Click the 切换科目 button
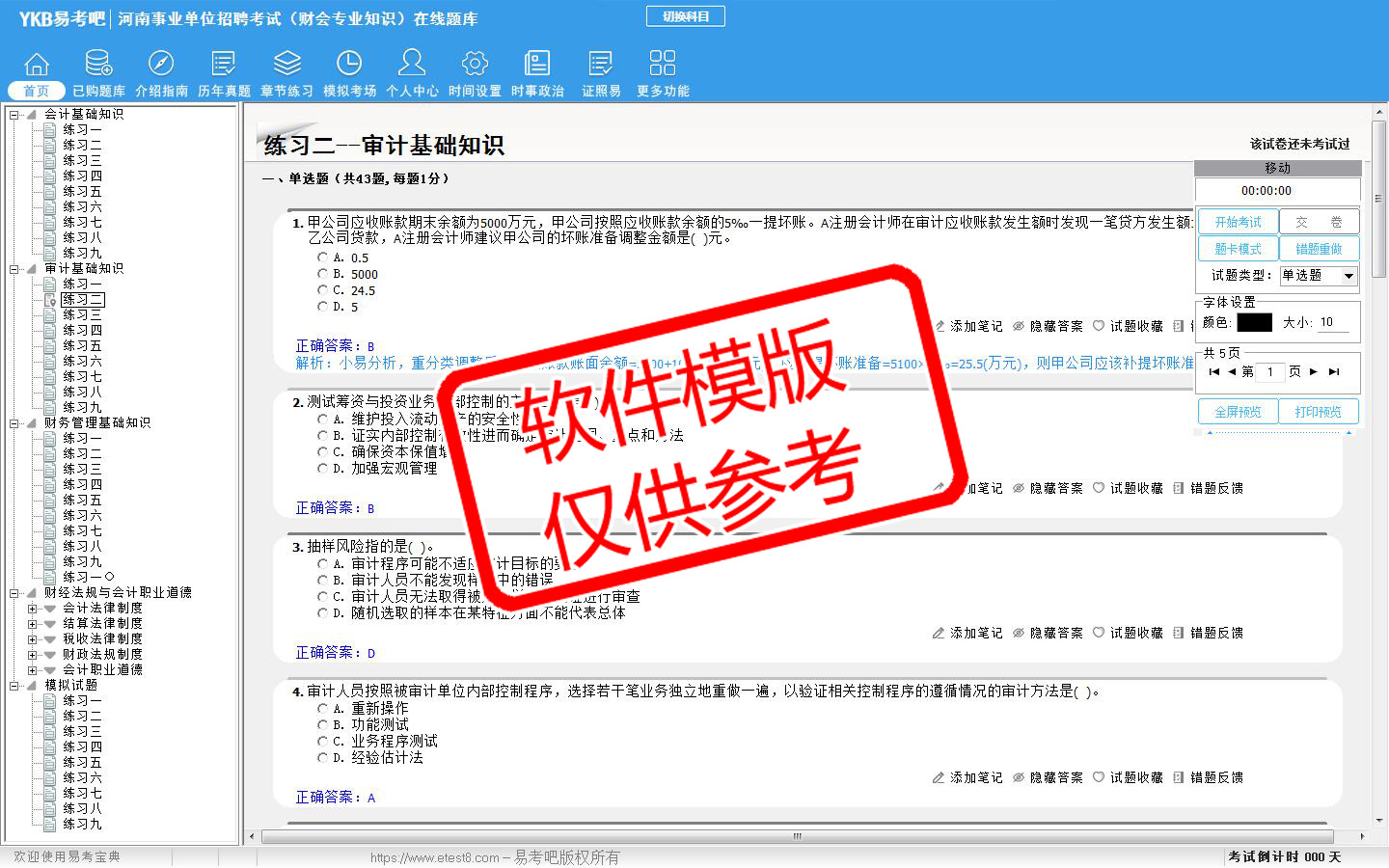 685,16
